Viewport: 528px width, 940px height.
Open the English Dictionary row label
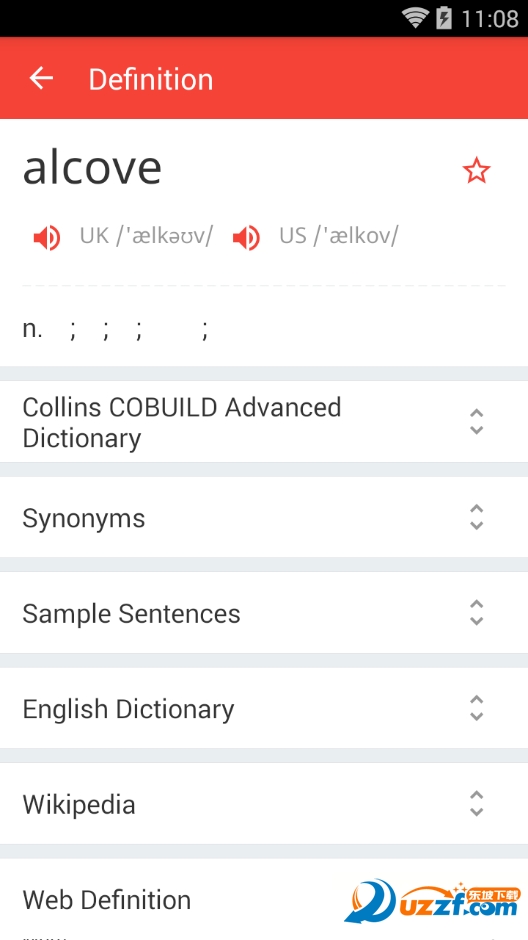click(x=128, y=709)
